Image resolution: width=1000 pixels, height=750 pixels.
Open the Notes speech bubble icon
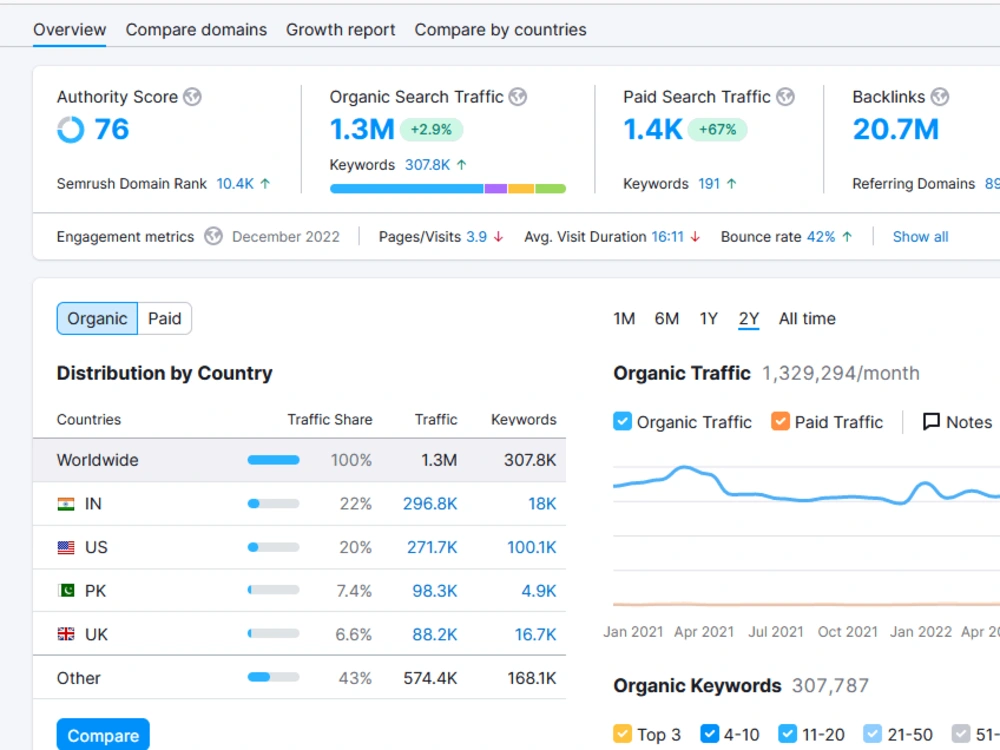click(932, 422)
